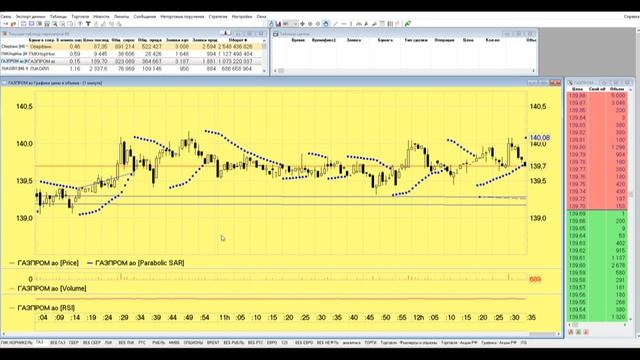Switch to the ММВБ tab
The height and width of the screenshot is (360, 640).
point(174,342)
